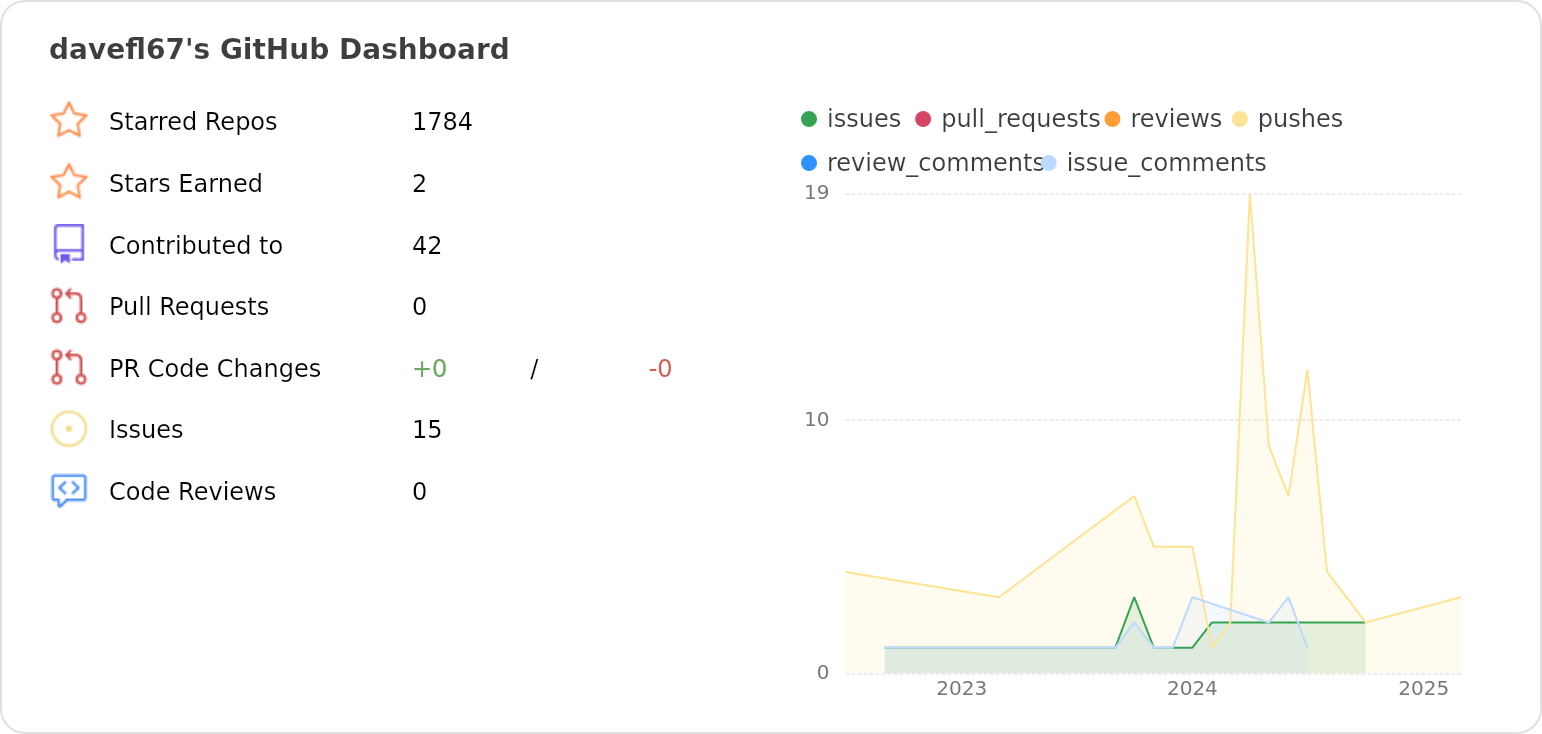The height and width of the screenshot is (734, 1542).
Task: Click the PR Code Changes icon
Action: [x=69, y=368]
